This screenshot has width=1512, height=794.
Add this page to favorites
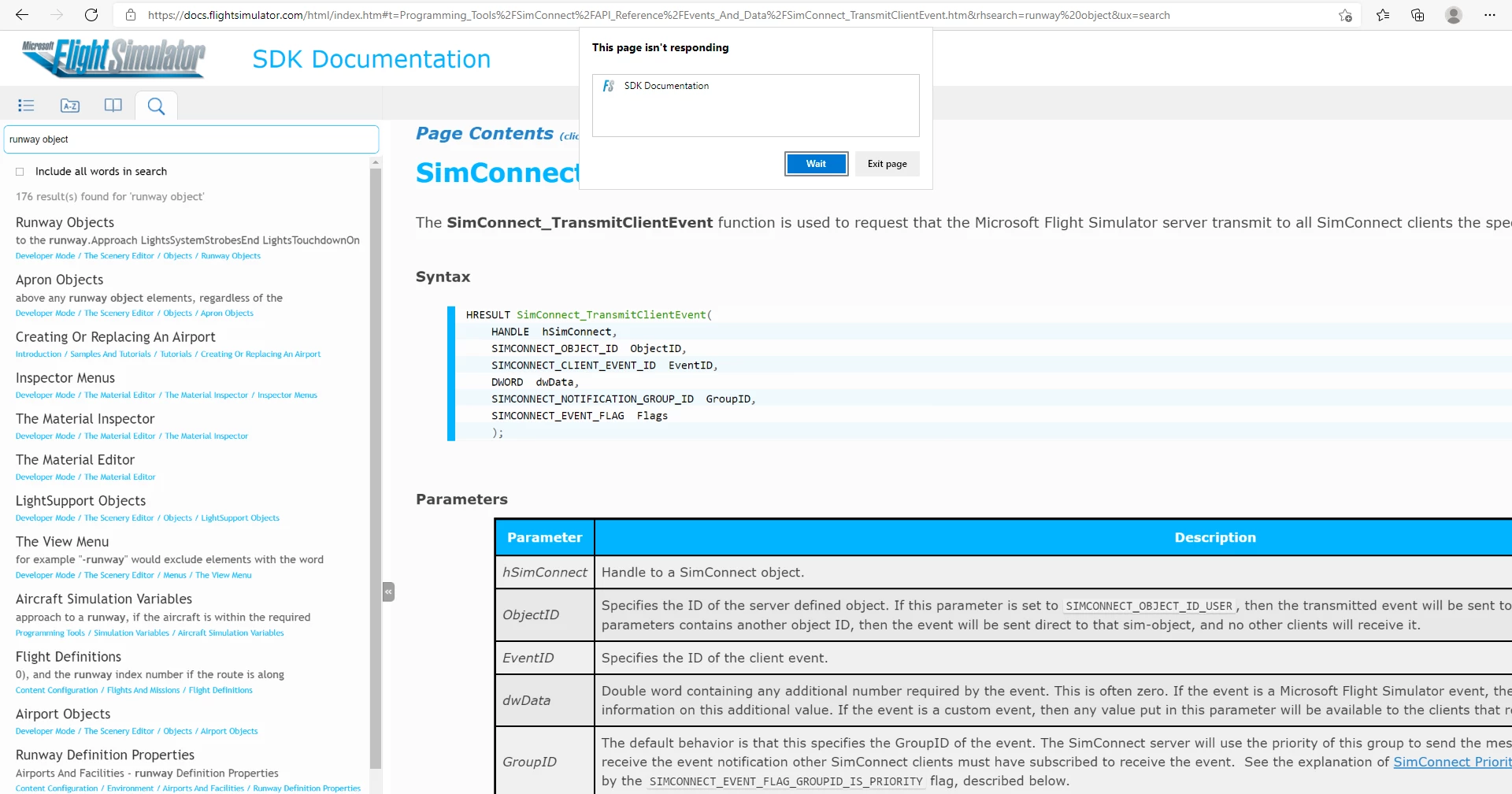coord(1345,15)
